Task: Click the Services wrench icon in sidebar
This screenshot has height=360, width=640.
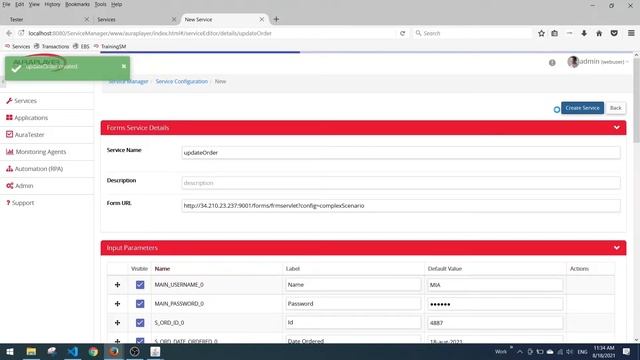Action: tap(9, 100)
